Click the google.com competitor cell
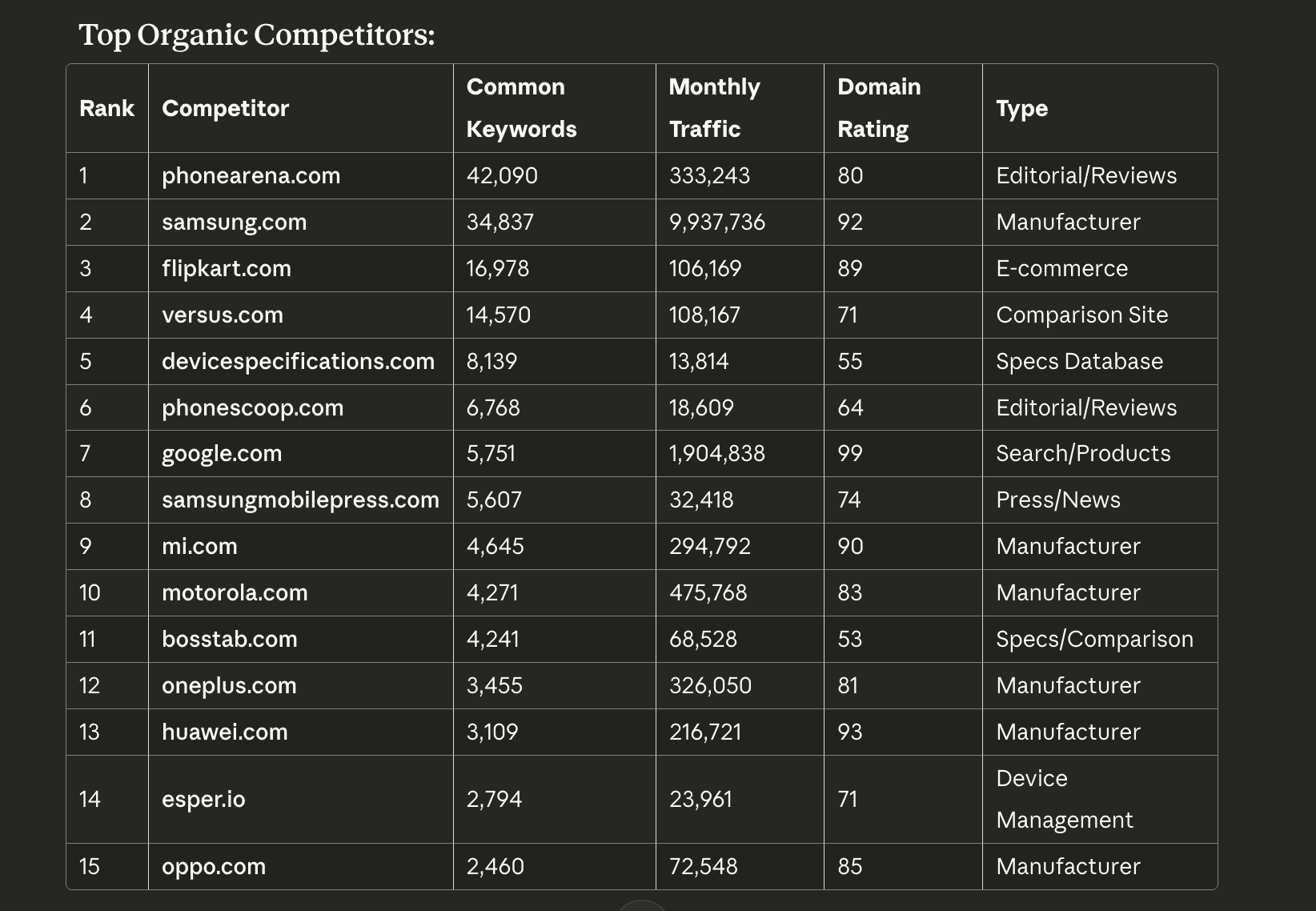Viewport: 1316px width, 911px height. pos(221,453)
